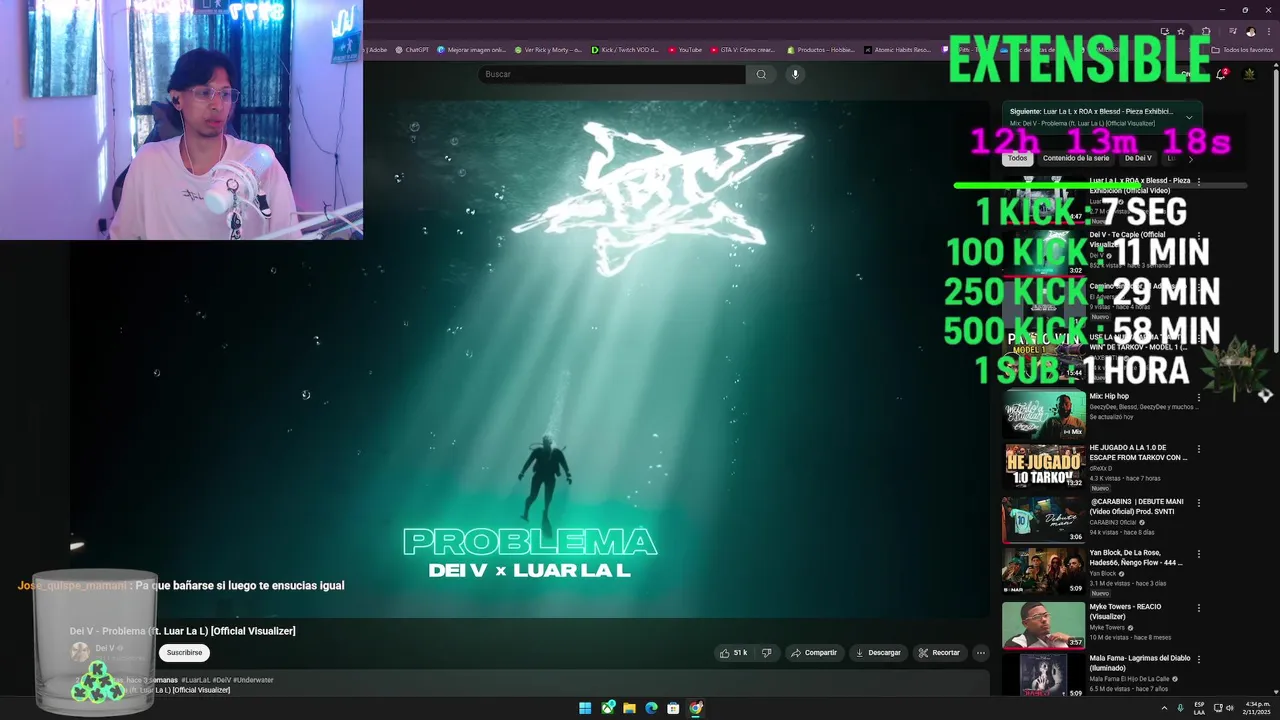Open Dei V channel avatar
1280x720 pixels.
point(80,652)
